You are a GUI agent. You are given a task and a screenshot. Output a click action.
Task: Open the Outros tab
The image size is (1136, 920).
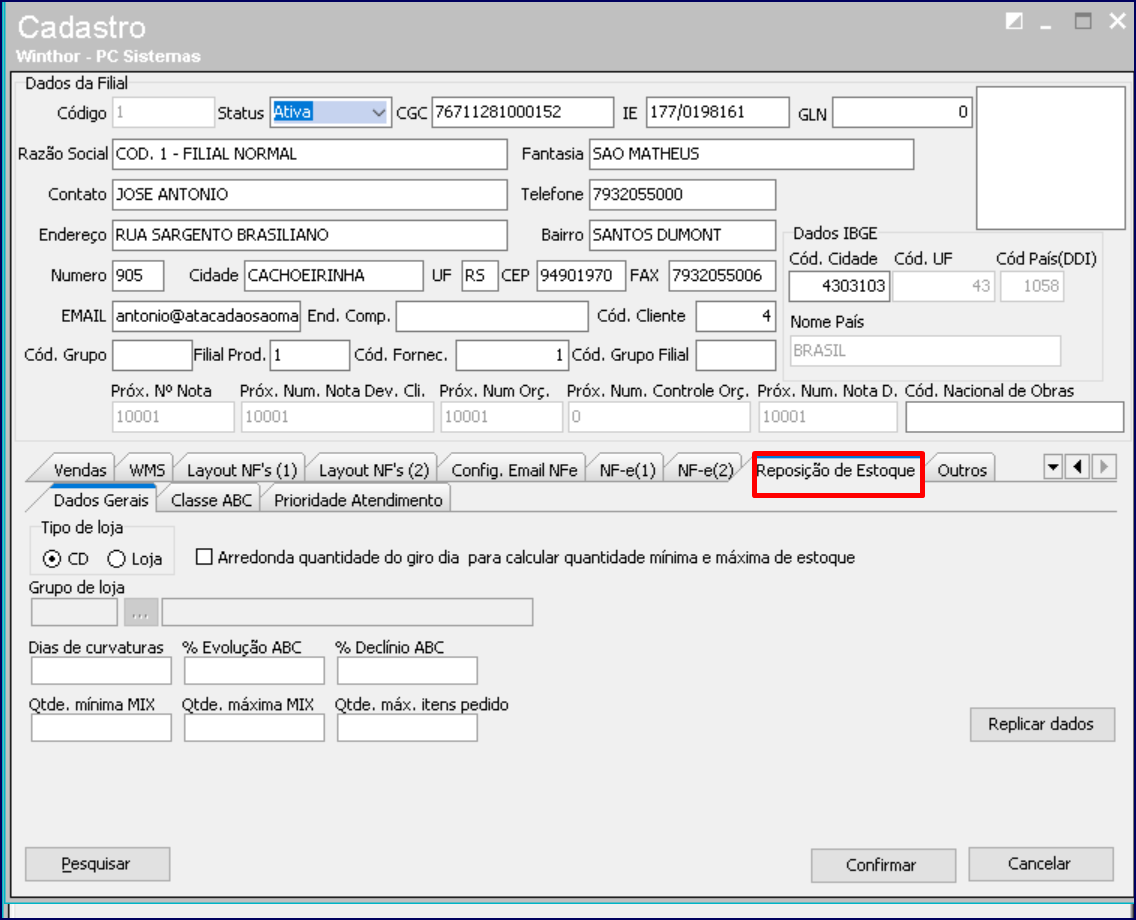pyautogui.click(x=962, y=470)
